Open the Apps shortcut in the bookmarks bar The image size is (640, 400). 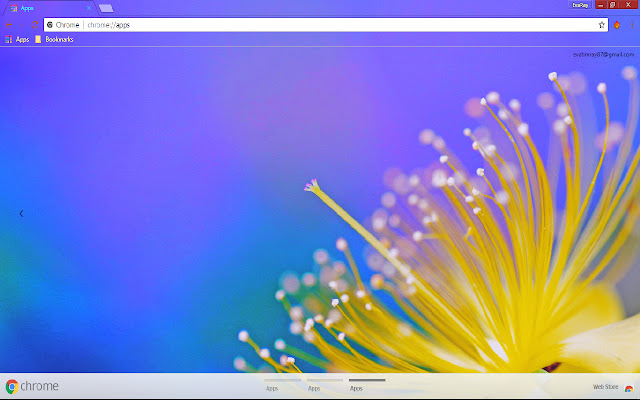pos(17,39)
